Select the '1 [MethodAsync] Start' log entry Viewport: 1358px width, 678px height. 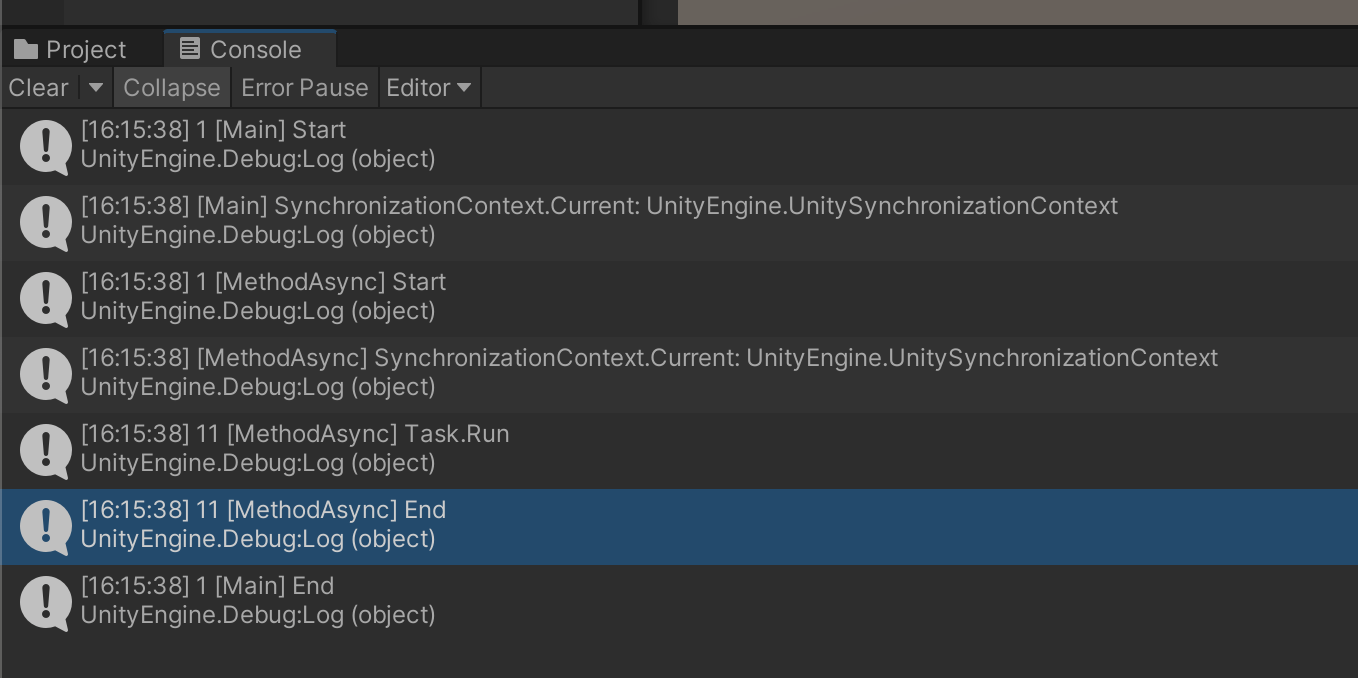pos(679,298)
